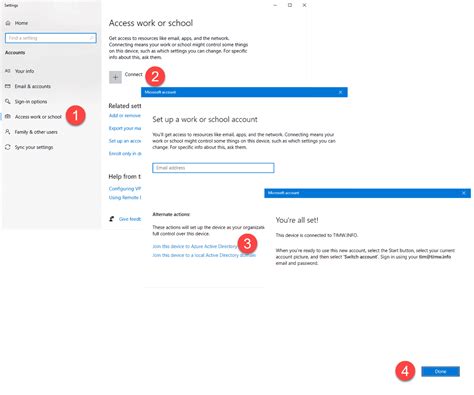Join this device to Azure Active Directory

(195, 246)
